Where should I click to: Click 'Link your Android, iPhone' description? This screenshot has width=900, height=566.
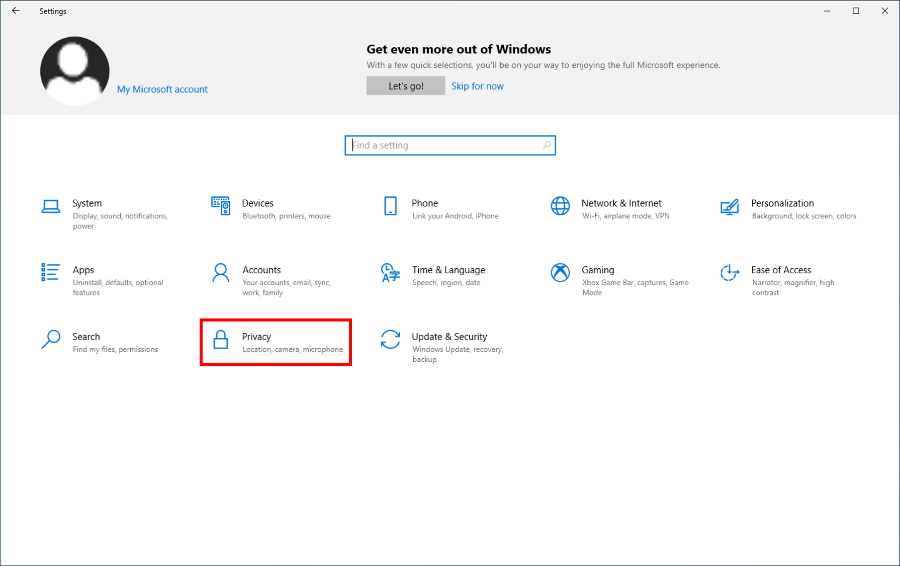pyautogui.click(x=455, y=216)
